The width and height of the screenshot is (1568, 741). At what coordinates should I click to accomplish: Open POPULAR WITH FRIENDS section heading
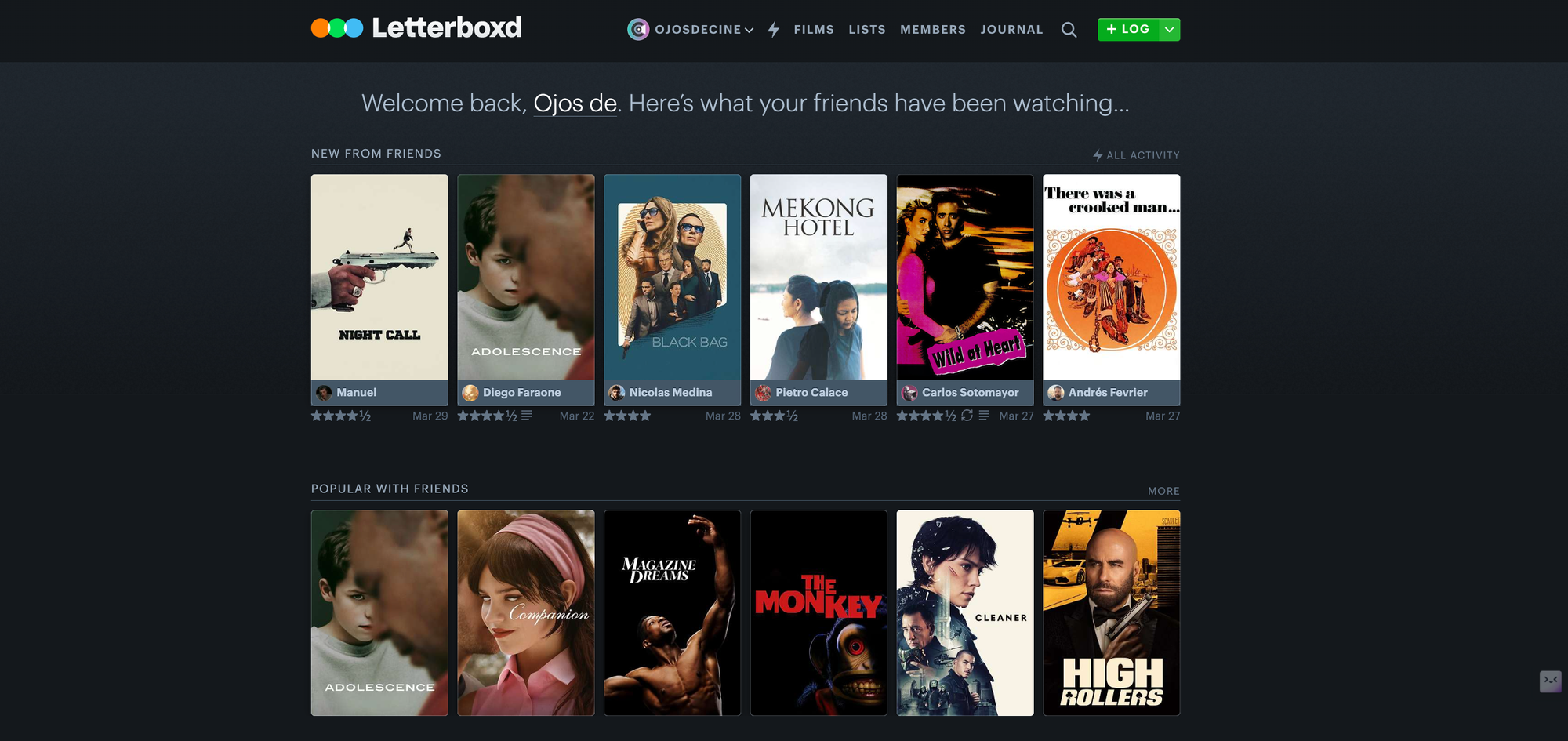click(x=390, y=489)
